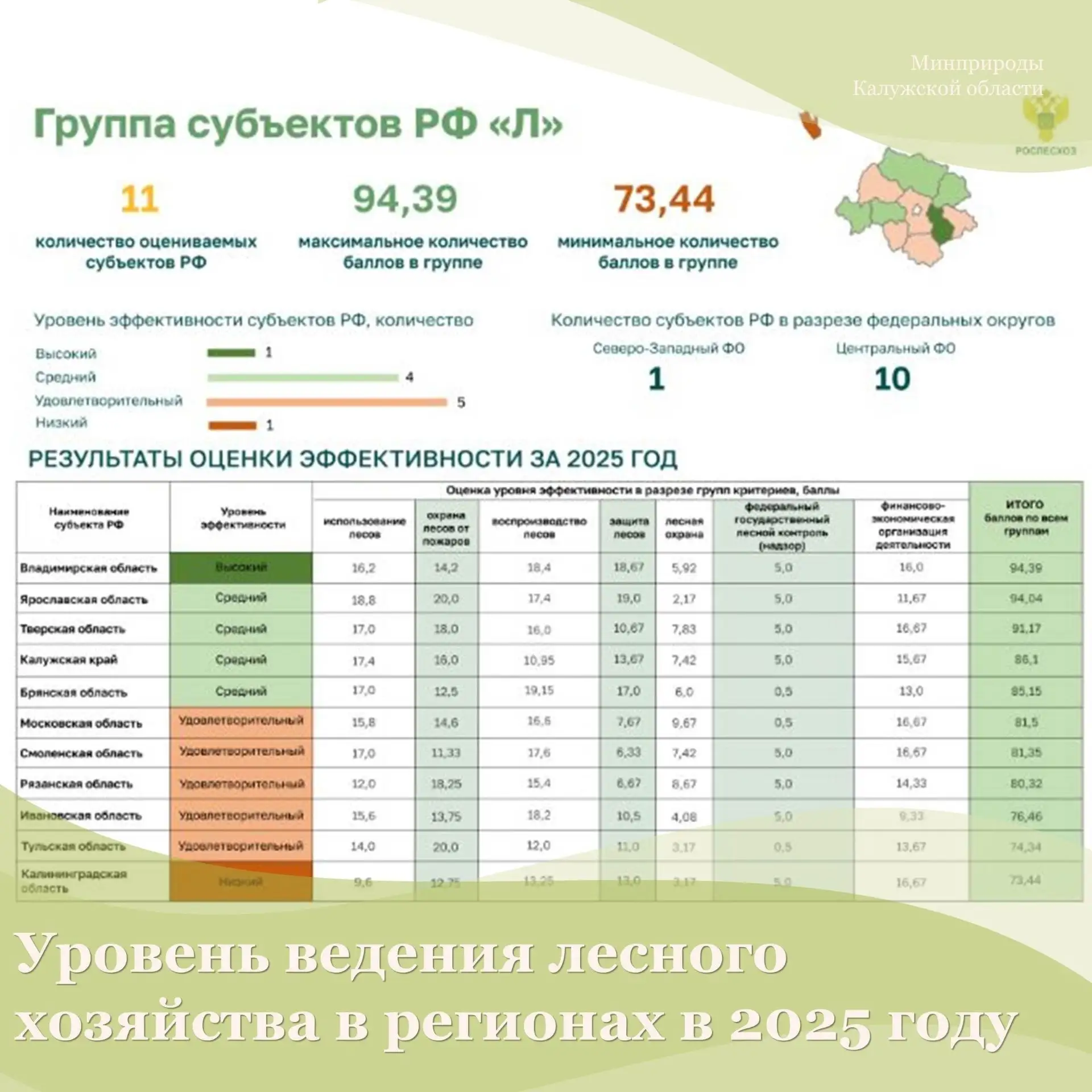Click the 10,95 value in Калужская row
This screenshot has height=1092, width=1092.
539,660
